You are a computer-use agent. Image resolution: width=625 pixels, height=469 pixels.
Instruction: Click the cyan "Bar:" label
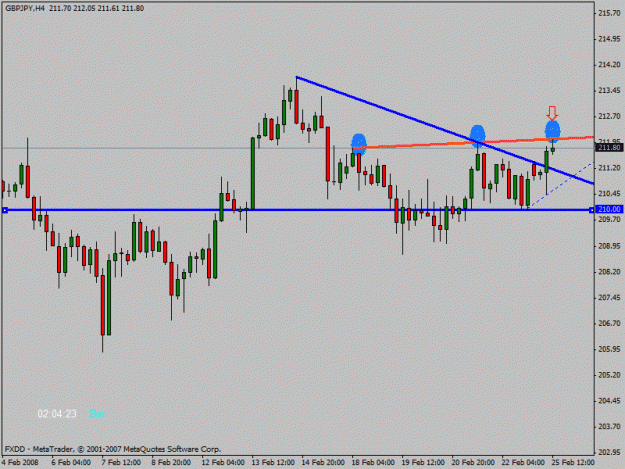97,414
